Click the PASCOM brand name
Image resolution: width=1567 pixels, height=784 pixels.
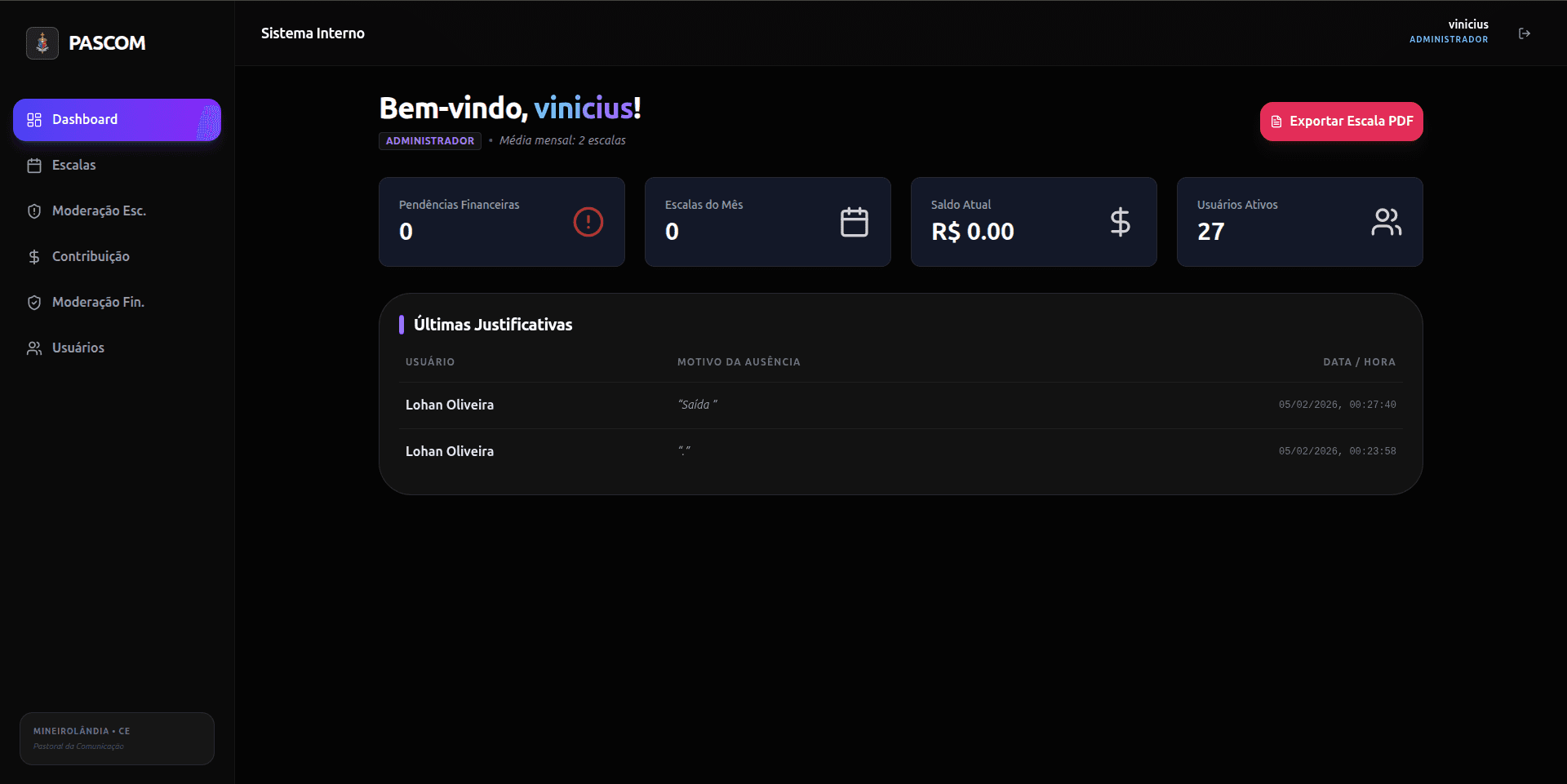[107, 43]
